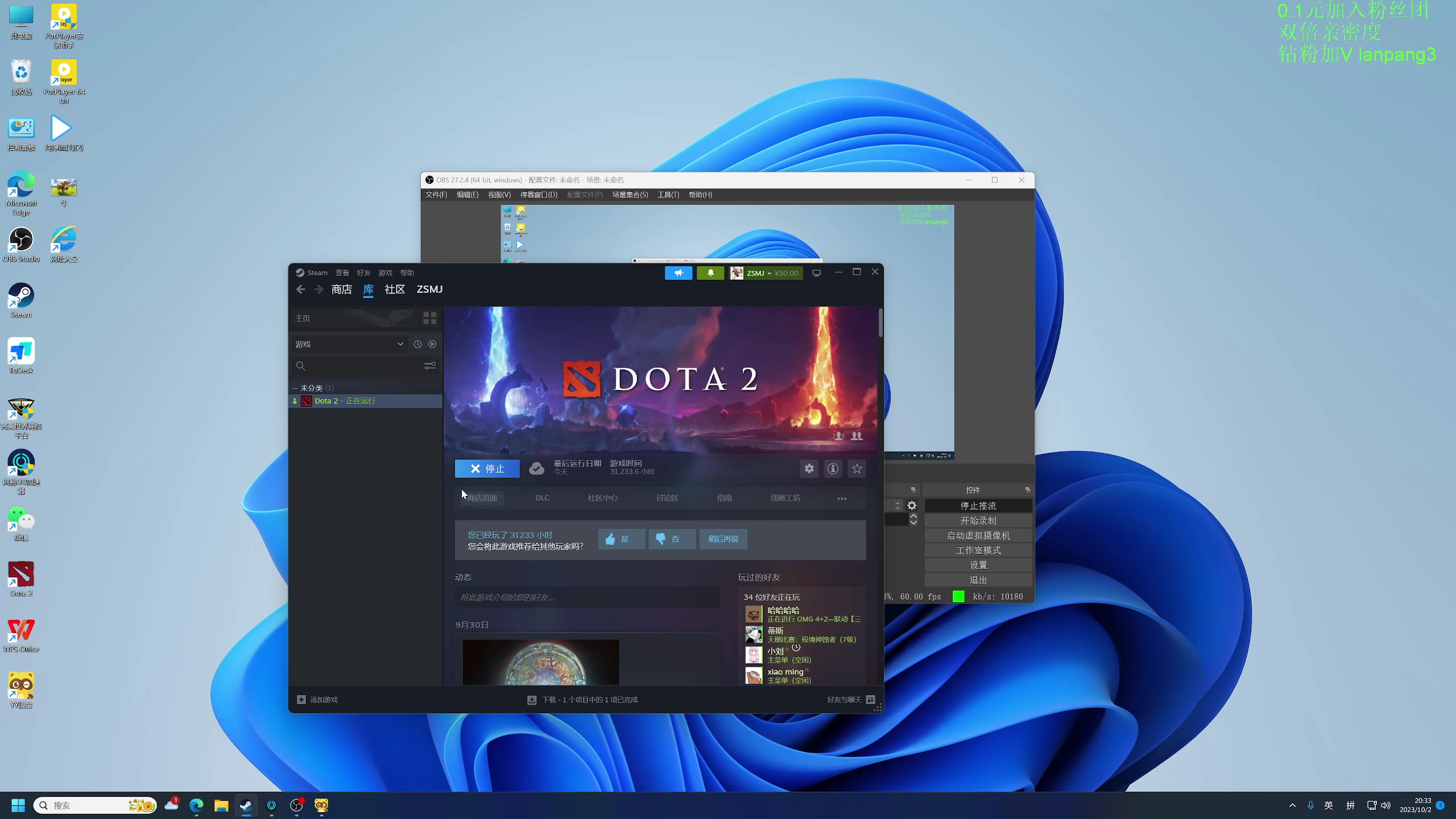
Task: Enter Steam Big Picture mode icon
Action: click(x=816, y=273)
